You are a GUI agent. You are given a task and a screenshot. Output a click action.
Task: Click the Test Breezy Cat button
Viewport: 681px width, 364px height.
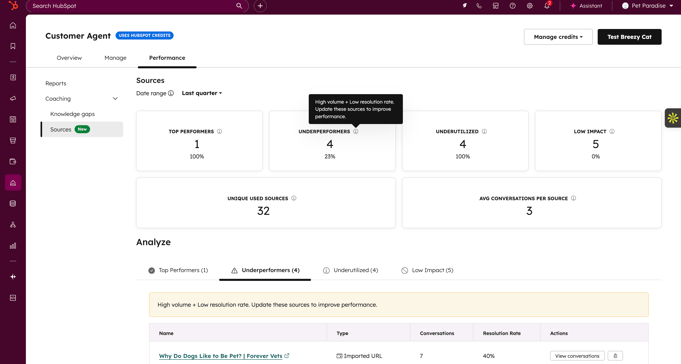coord(629,37)
